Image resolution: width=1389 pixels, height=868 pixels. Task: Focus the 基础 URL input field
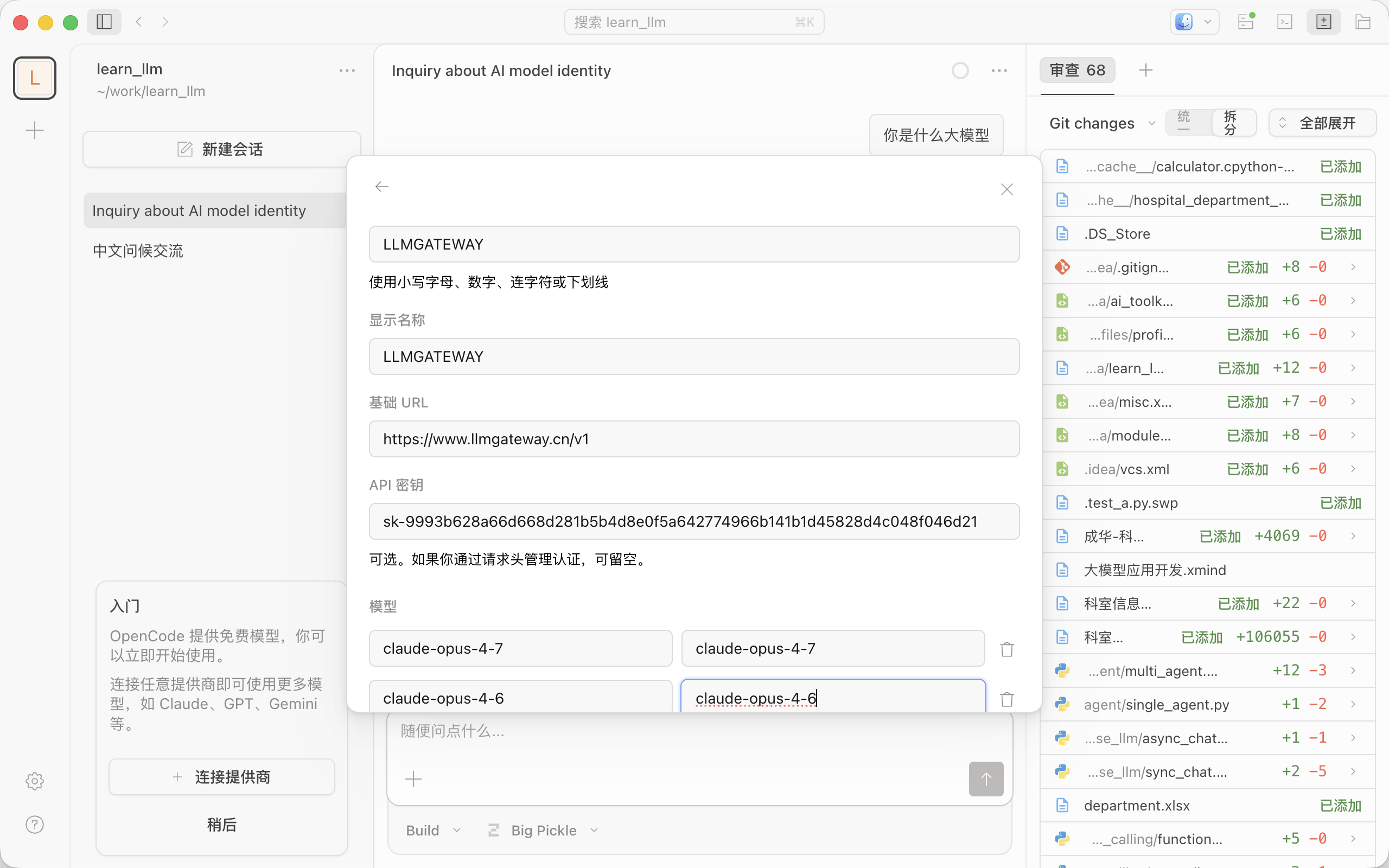(x=694, y=439)
